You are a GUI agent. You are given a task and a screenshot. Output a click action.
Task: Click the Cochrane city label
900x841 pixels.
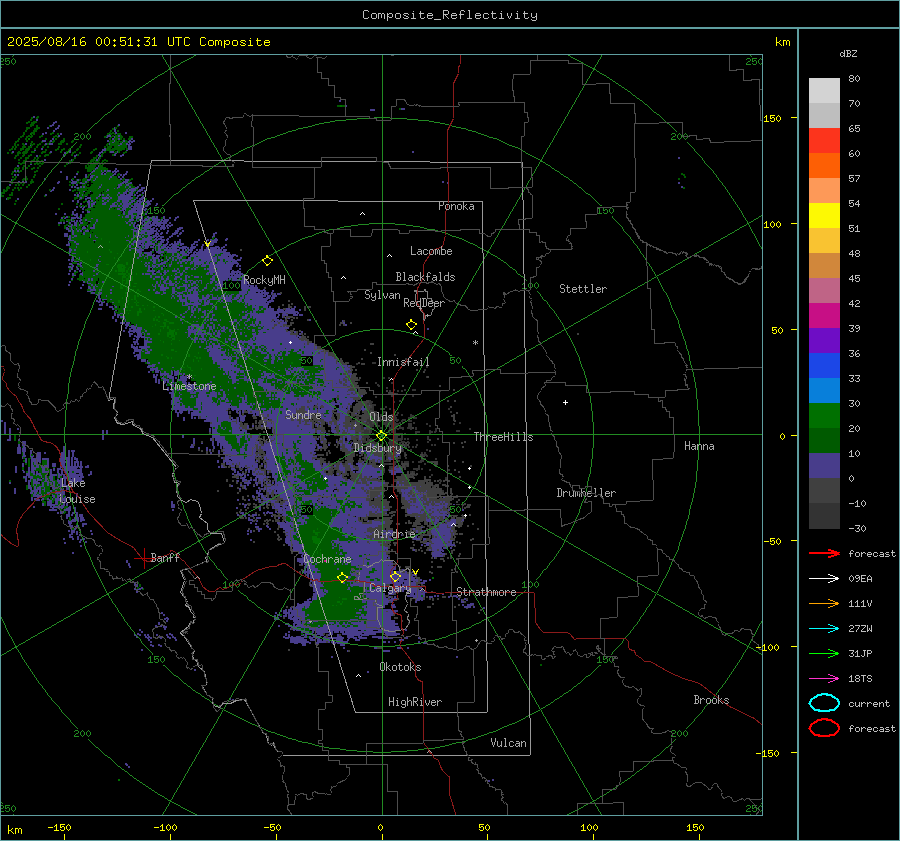tap(327, 559)
